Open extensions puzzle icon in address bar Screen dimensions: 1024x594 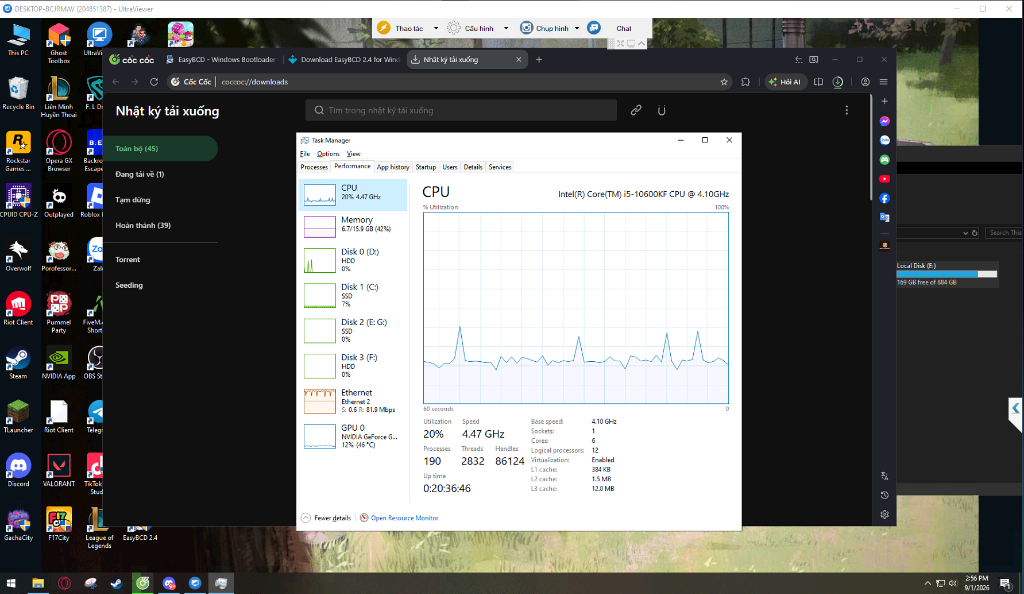[745, 82]
